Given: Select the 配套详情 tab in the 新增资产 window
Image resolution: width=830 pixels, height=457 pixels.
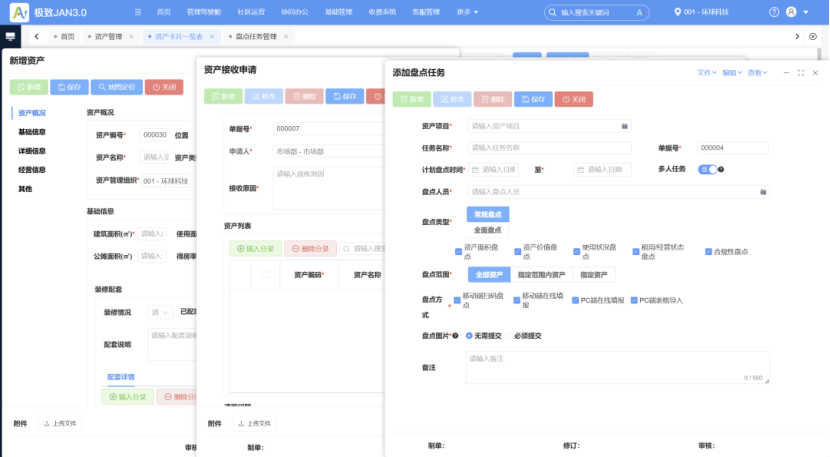Looking at the screenshot, I should 121,377.
